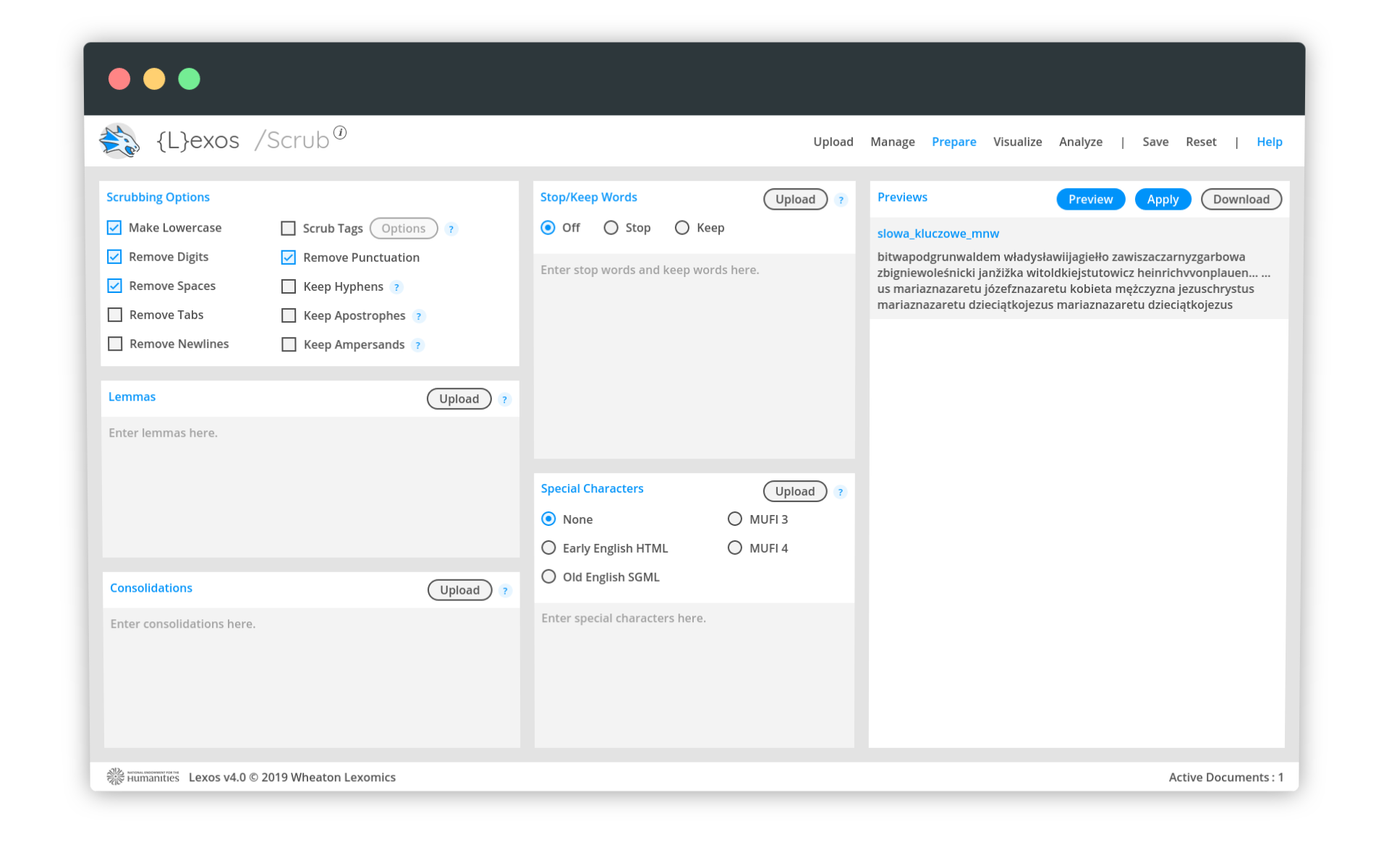
Task: Open the Manage menu
Action: click(x=893, y=142)
